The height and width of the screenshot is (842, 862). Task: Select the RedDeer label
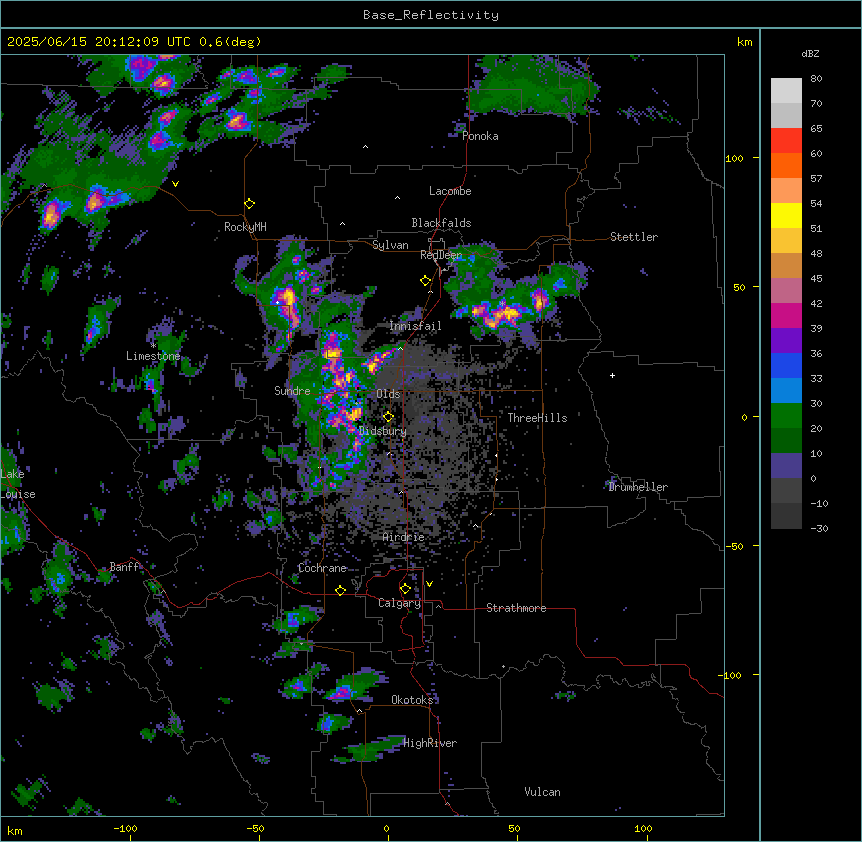point(441,255)
